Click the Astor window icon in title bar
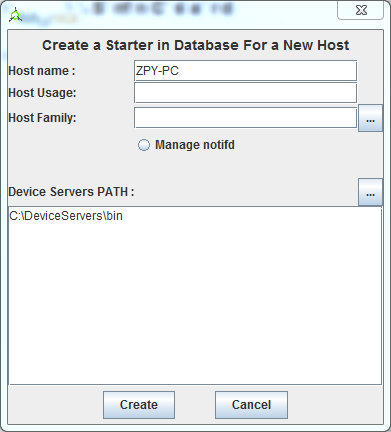The width and height of the screenshot is (391, 432). (15, 16)
